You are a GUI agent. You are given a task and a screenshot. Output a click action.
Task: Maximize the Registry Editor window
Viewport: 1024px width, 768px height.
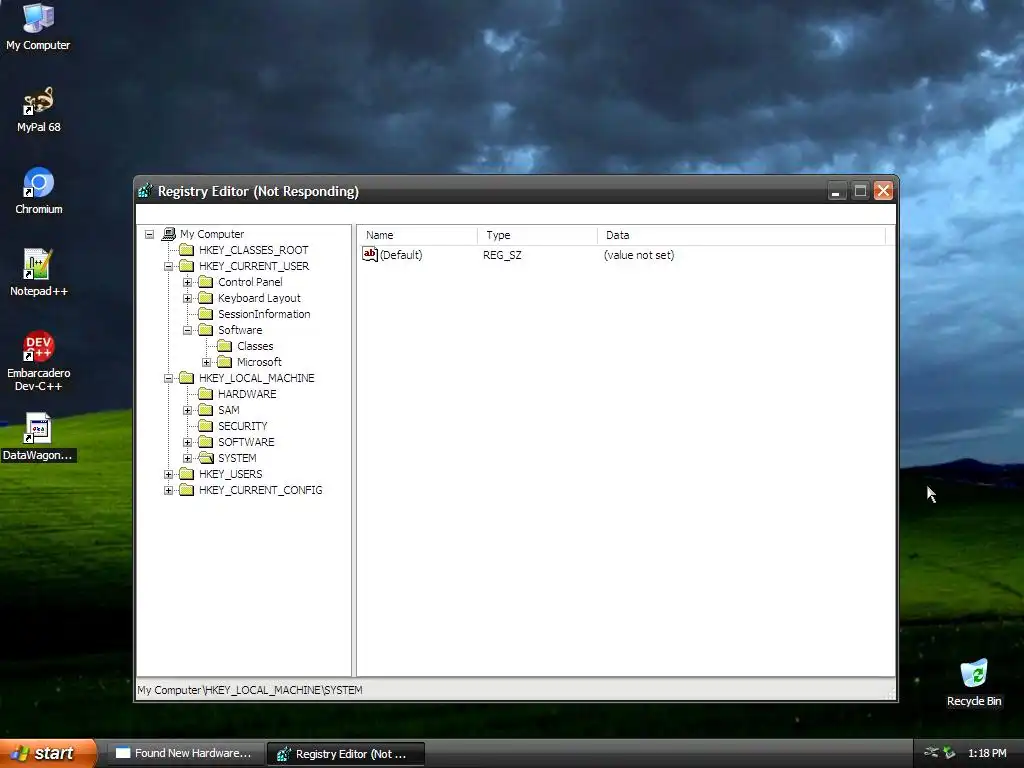click(860, 191)
